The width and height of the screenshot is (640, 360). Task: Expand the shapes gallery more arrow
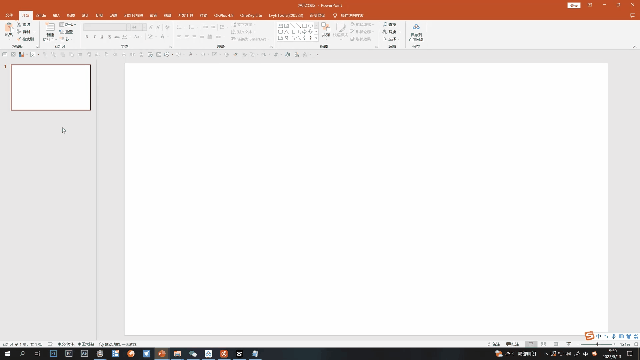[316, 38]
